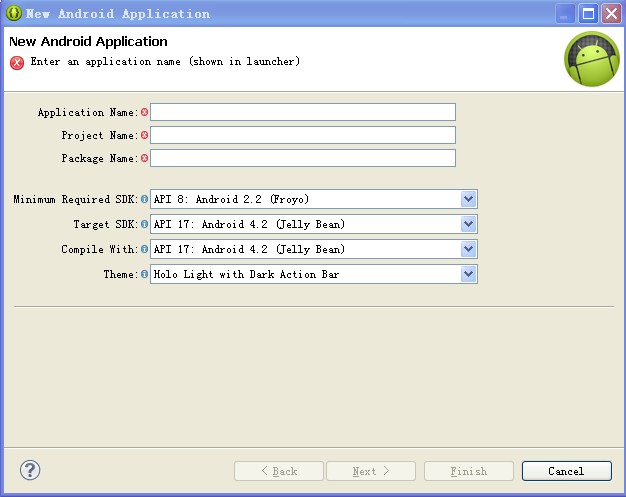Maximize the New Android Application window
This screenshot has height=497, width=626.
[x=588, y=14]
